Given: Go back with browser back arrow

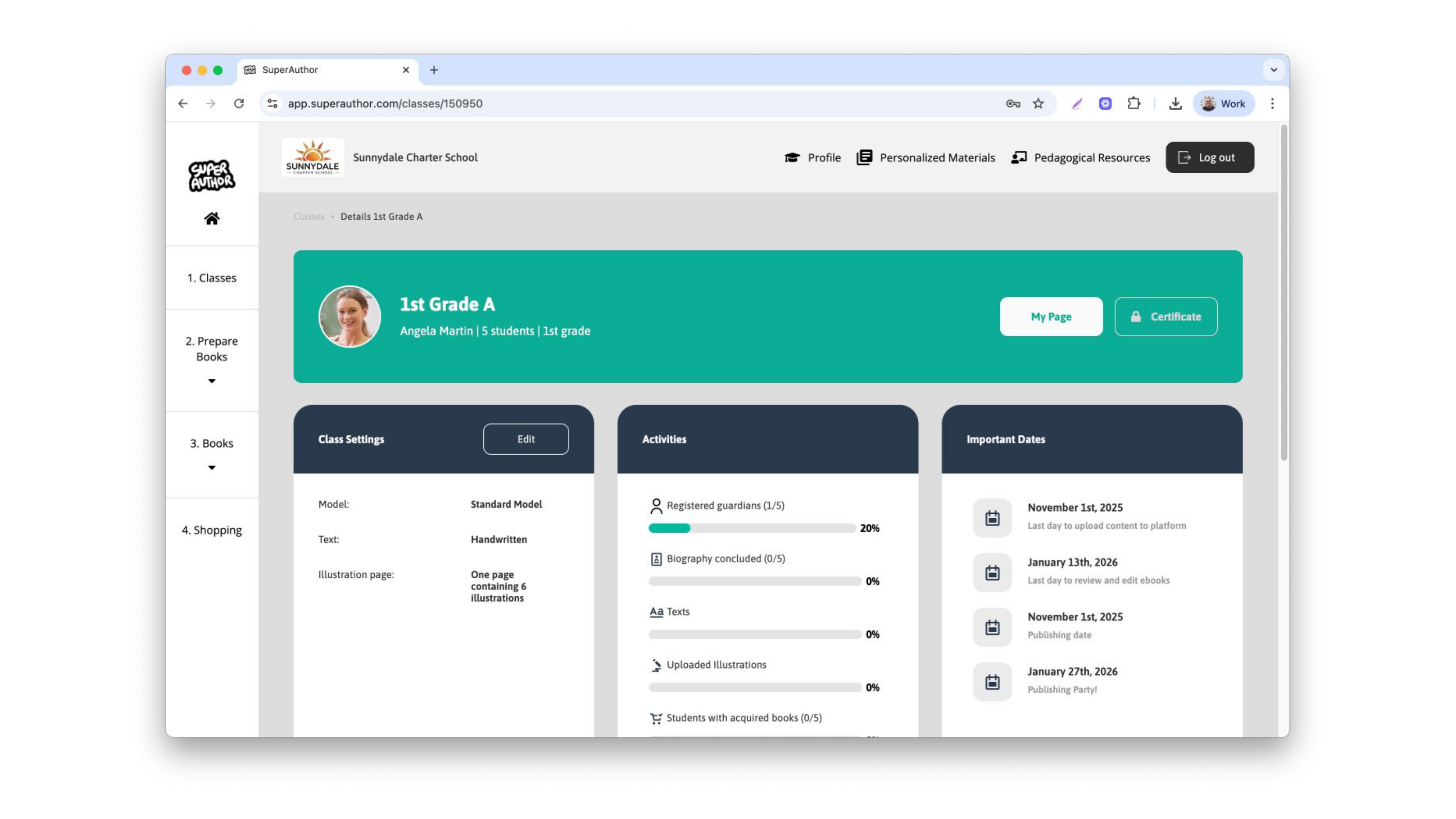Looking at the screenshot, I should (x=182, y=103).
